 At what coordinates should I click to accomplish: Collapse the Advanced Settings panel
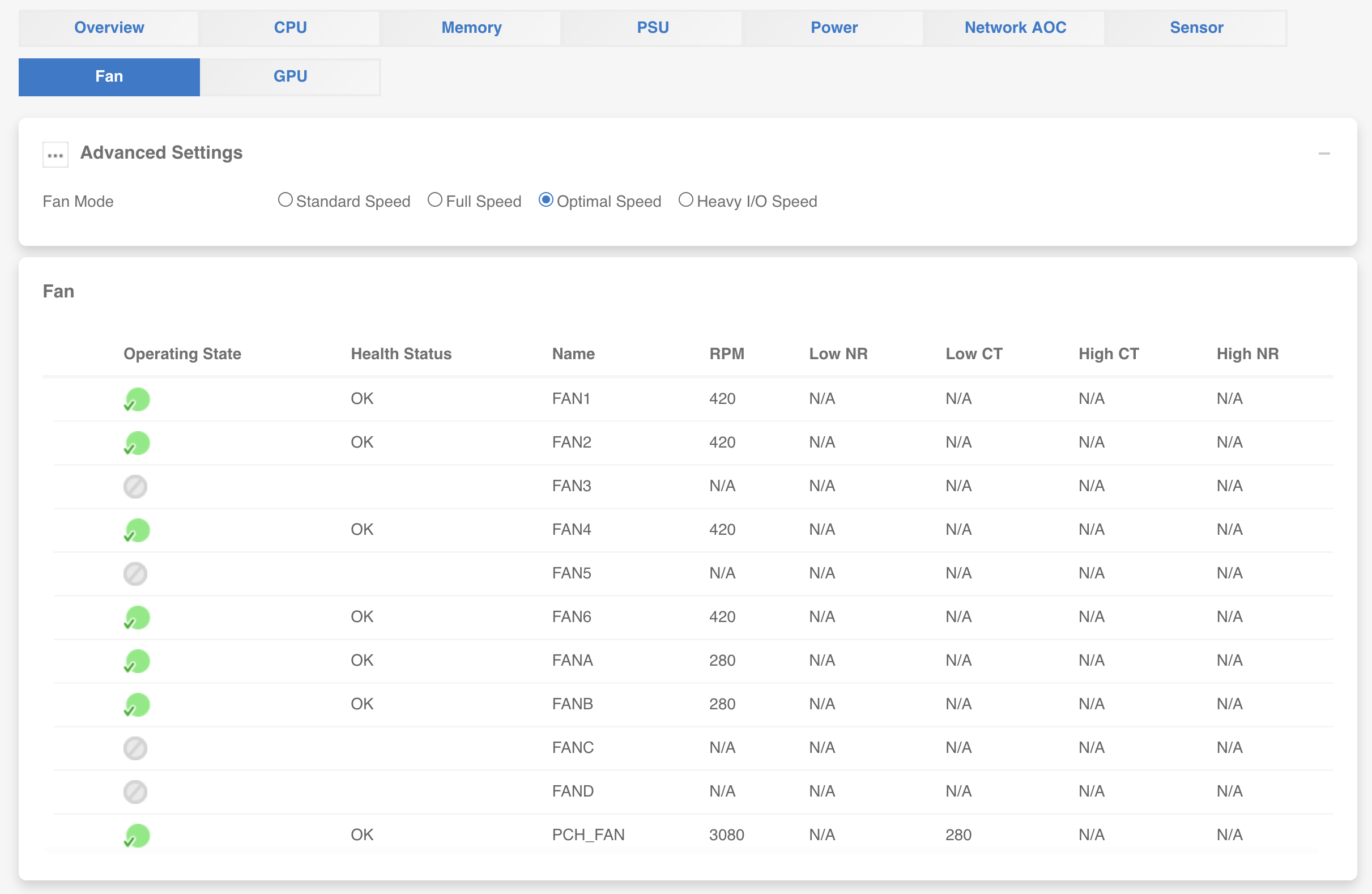(1325, 154)
